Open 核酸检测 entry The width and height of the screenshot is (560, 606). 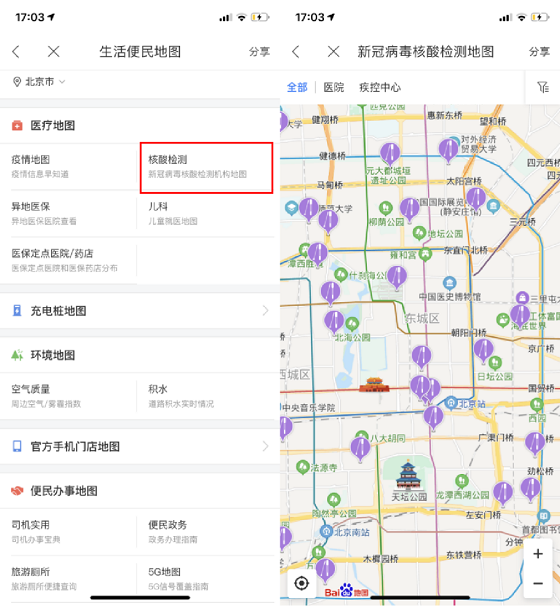(207, 167)
